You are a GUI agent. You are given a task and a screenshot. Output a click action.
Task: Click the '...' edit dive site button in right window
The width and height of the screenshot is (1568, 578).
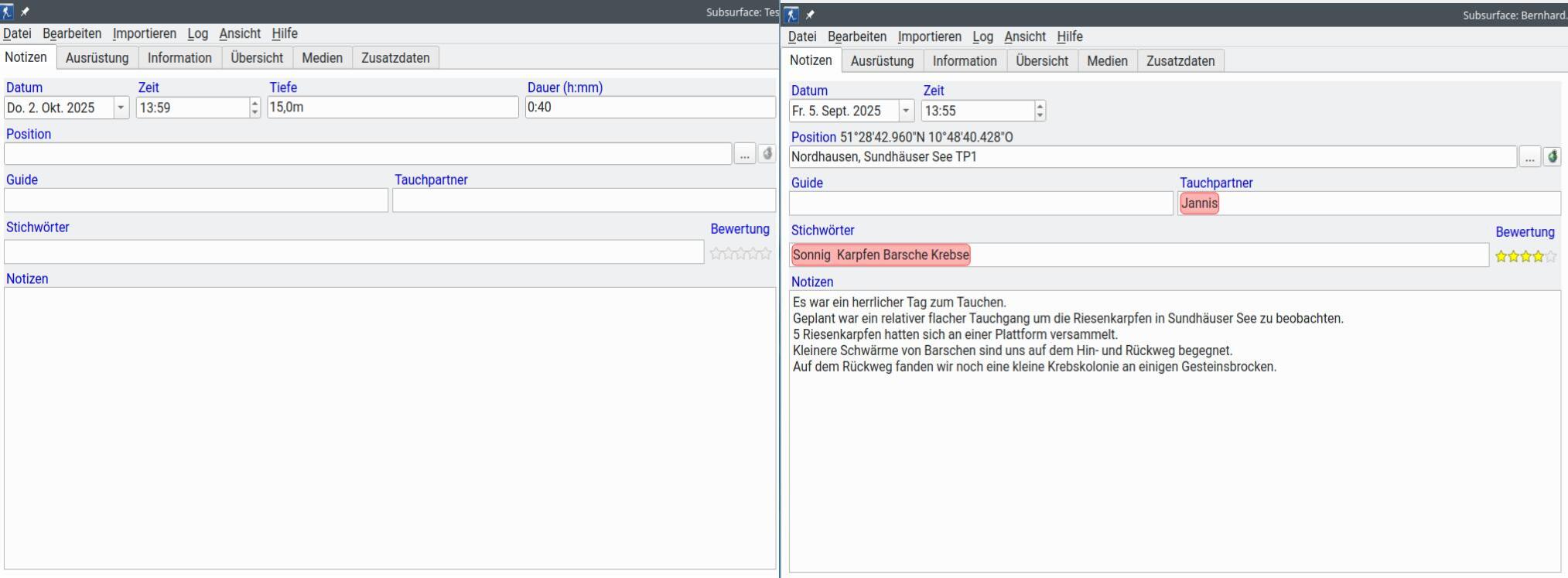[1529, 156]
